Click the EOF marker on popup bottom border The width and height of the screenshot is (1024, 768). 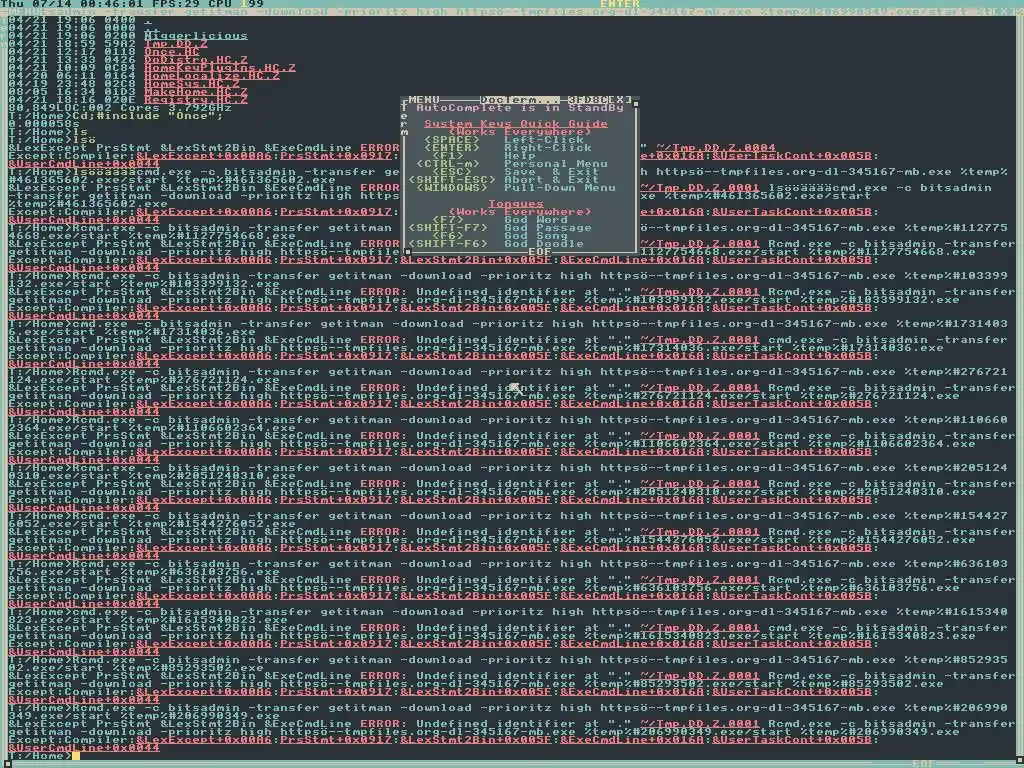point(539,251)
